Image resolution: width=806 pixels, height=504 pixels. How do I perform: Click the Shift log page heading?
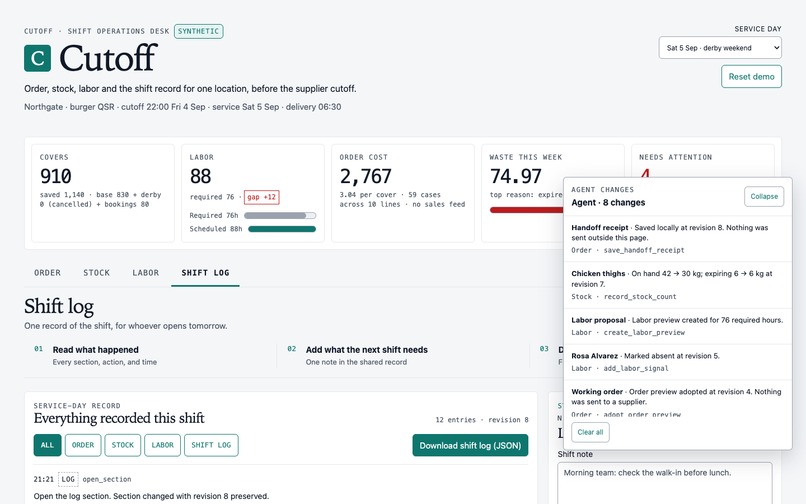(x=59, y=306)
